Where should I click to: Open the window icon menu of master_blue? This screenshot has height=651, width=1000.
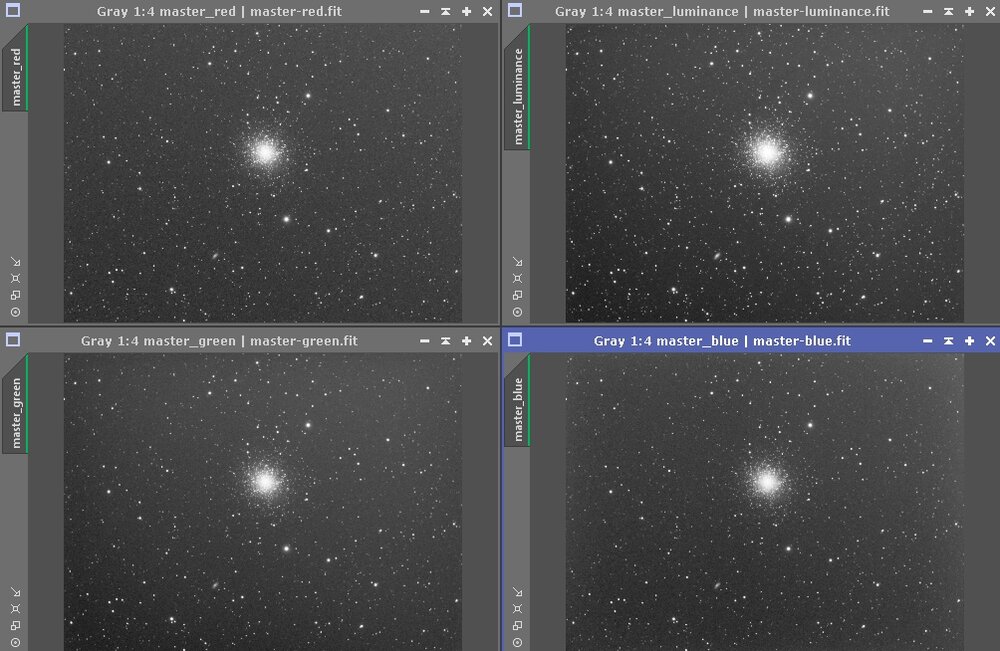click(x=515, y=341)
